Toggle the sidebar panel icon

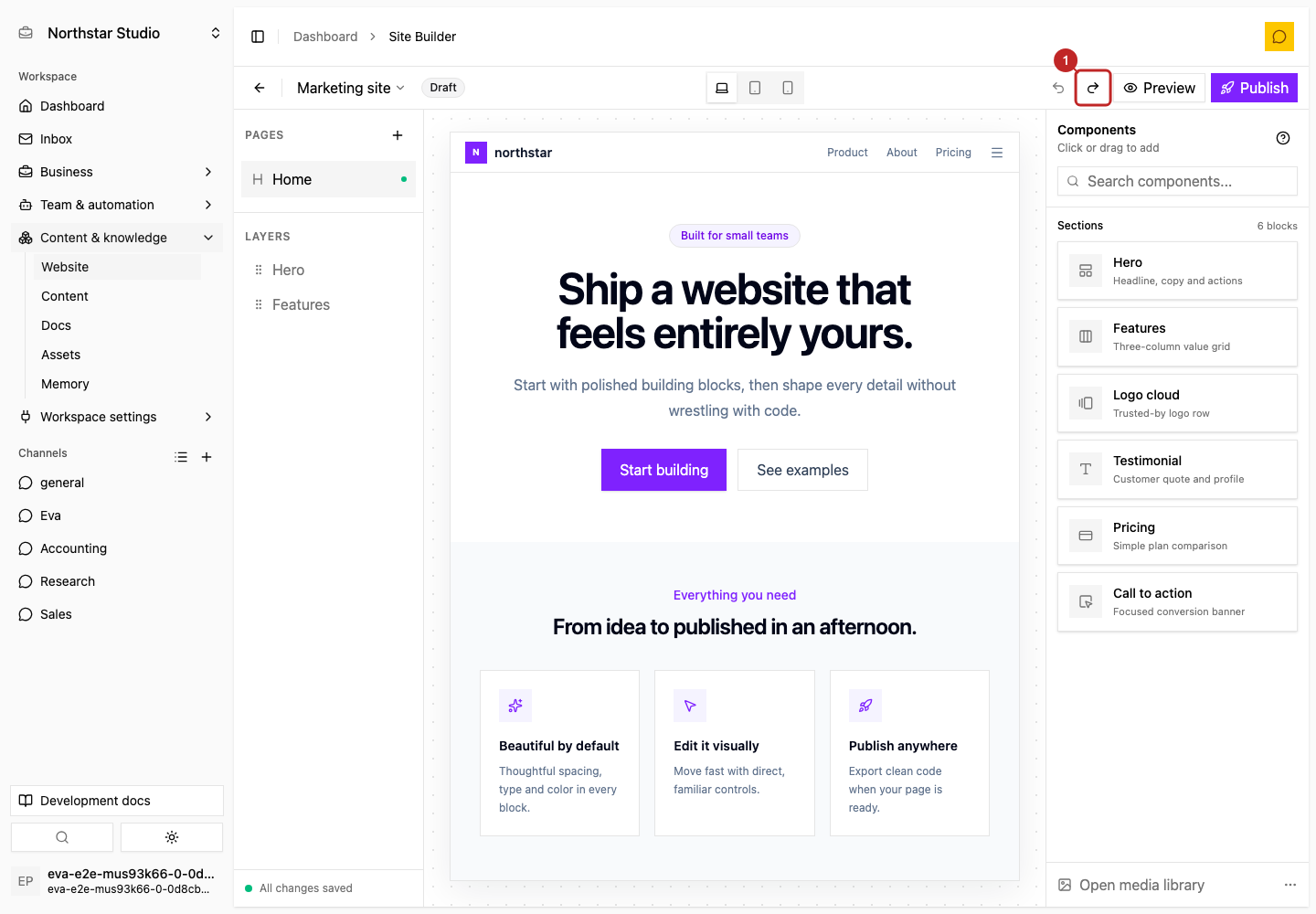258,37
